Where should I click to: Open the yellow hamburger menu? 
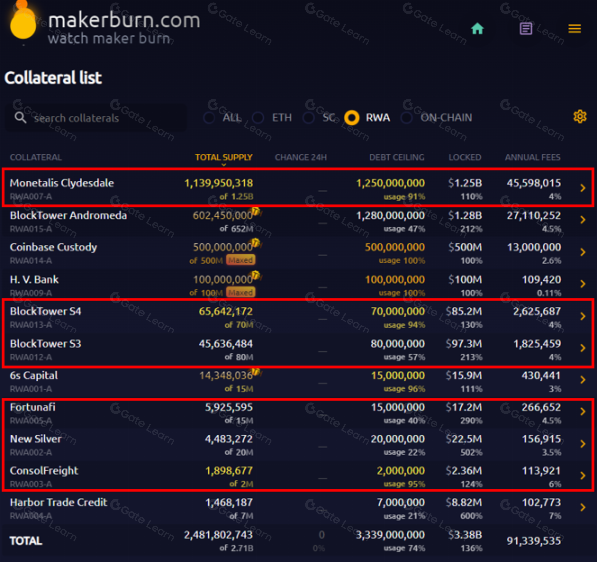(x=575, y=29)
